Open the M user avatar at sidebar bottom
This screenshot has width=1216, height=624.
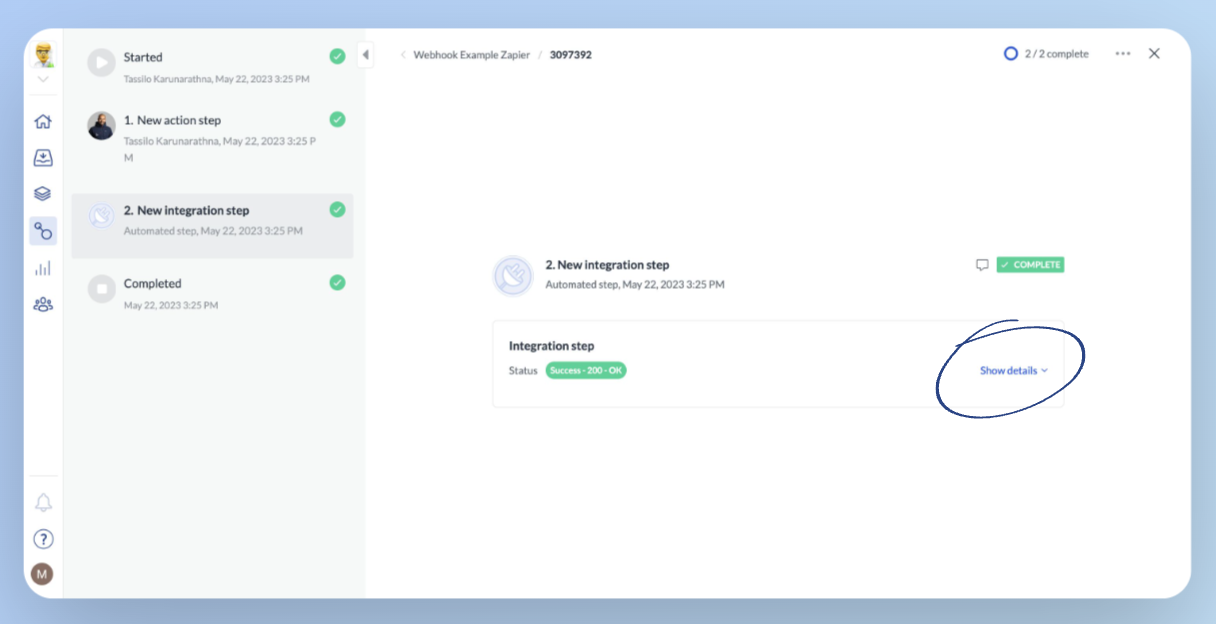click(x=42, y=574)
